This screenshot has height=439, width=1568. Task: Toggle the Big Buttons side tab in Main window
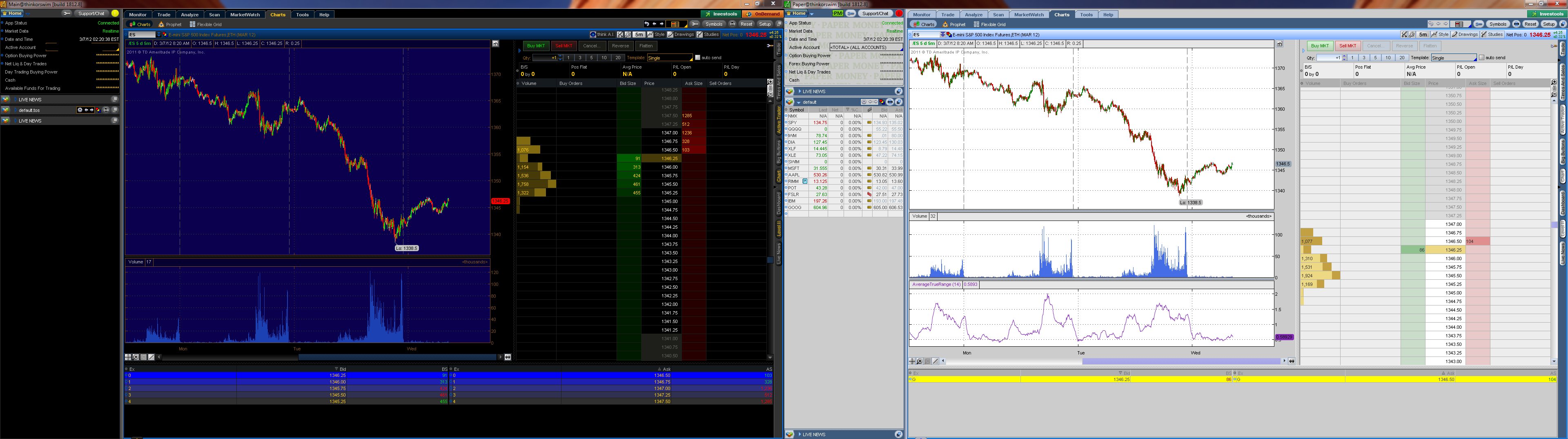tap(779, 152)
